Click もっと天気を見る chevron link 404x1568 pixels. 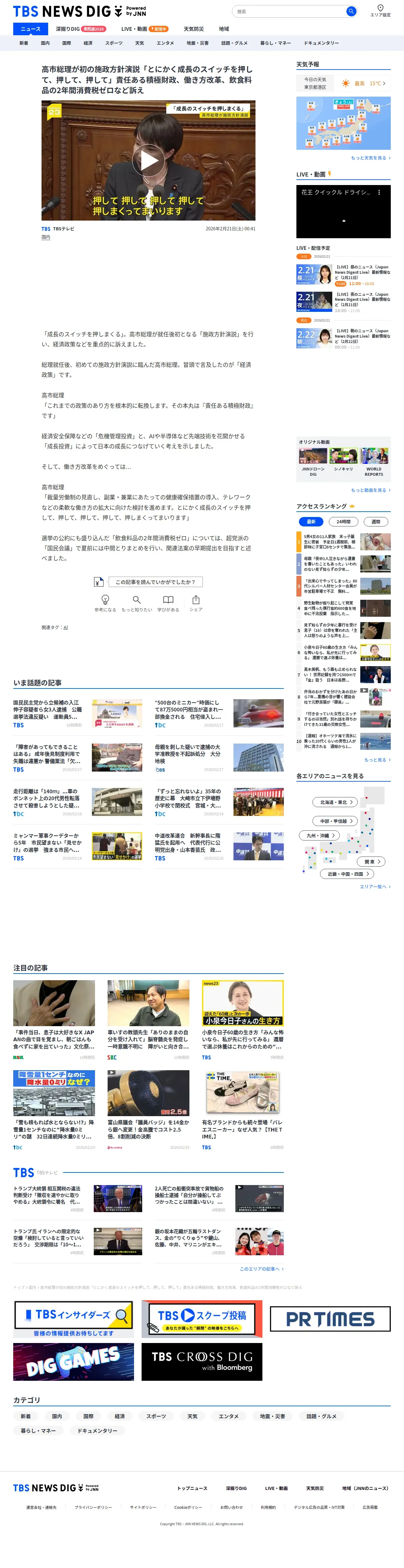(371, 158)
